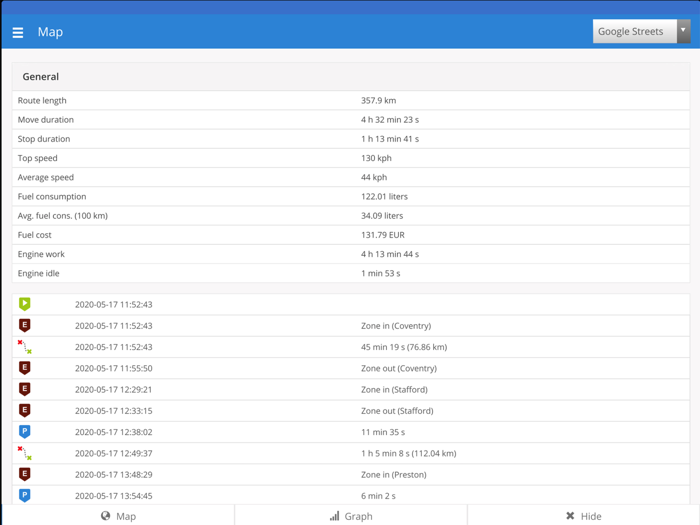Select Engine work value 4 h 13 min 44 s

point(390,254)
